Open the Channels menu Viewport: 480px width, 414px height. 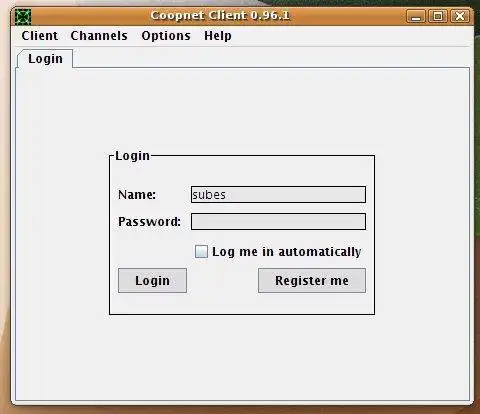pyautogui.click(x=99, y=36)
